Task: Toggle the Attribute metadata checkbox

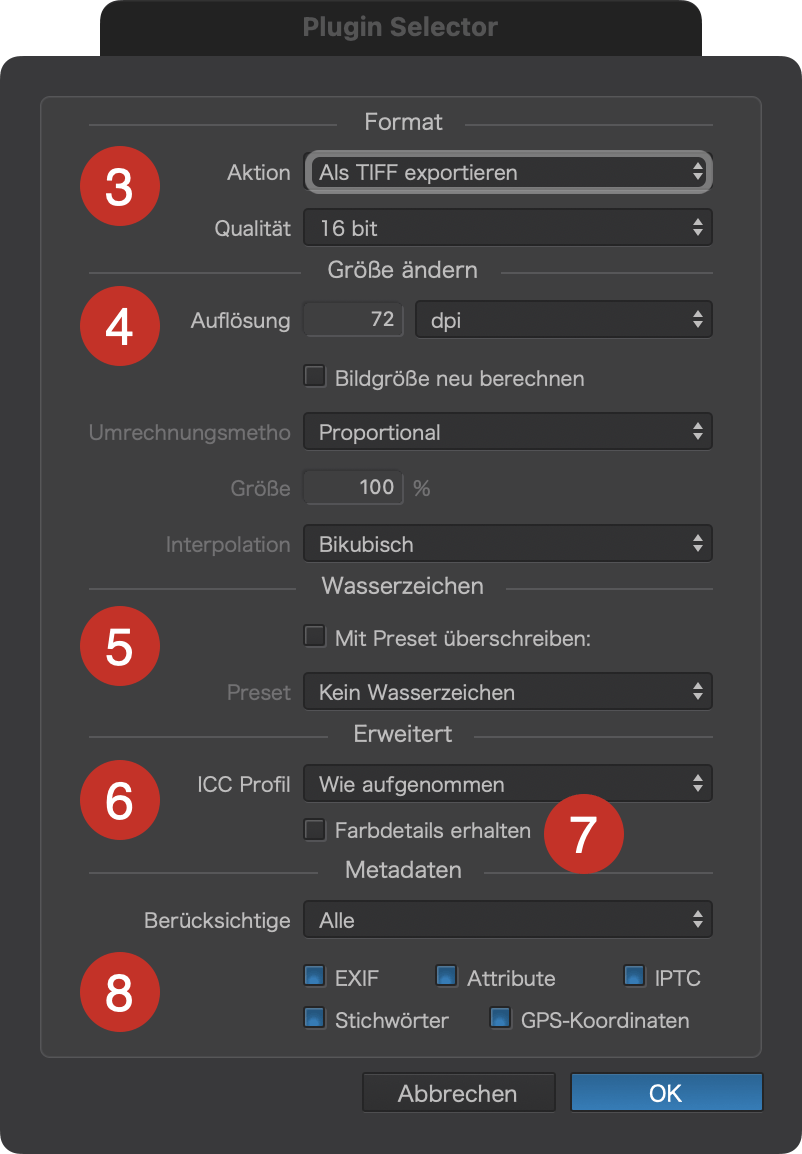Action: [x=447, y=977]
